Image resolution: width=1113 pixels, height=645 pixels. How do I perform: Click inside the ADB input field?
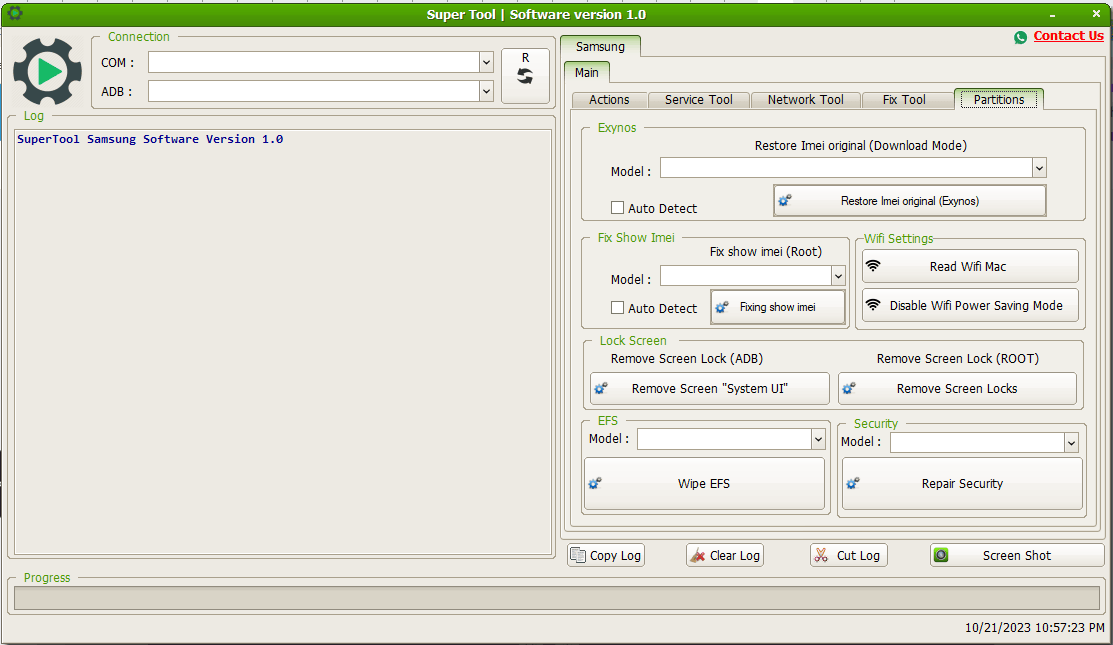click(x=300, y=91)
